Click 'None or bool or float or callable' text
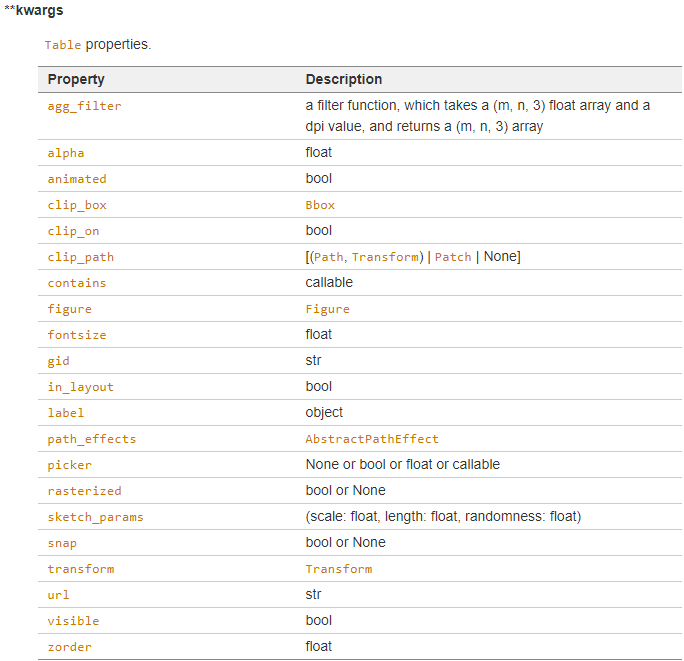684x661 pixels. coord(403,465)
